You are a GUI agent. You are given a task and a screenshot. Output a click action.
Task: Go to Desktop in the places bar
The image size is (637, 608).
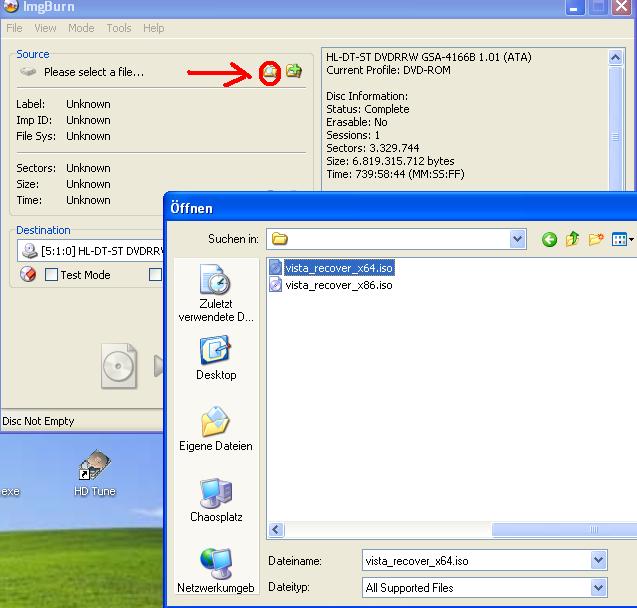(x=216, y=358)
